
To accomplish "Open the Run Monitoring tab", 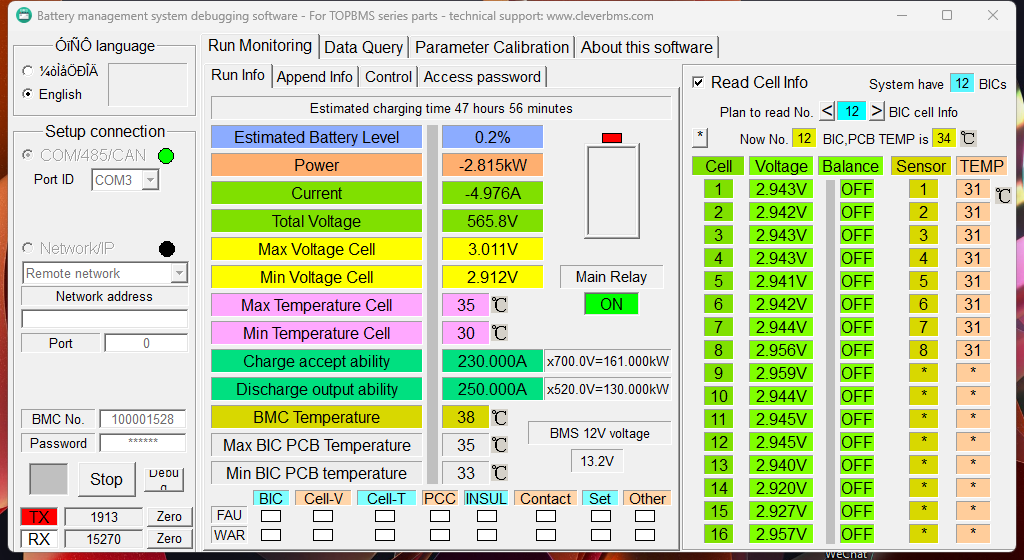I will click(x=260, y=46).
